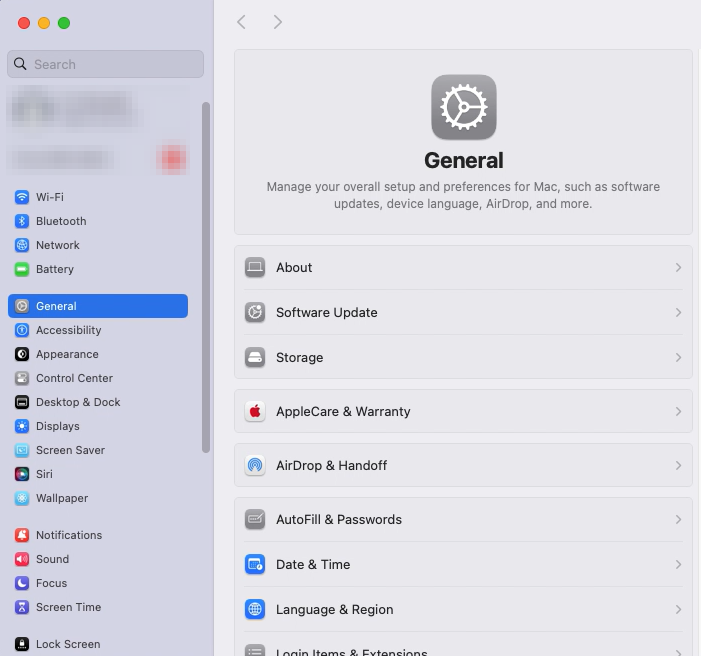Click the AirDrop & Handoff icon
Image resolution: width=701 pixels, height=656 pixels.
(x=255, y=465)
